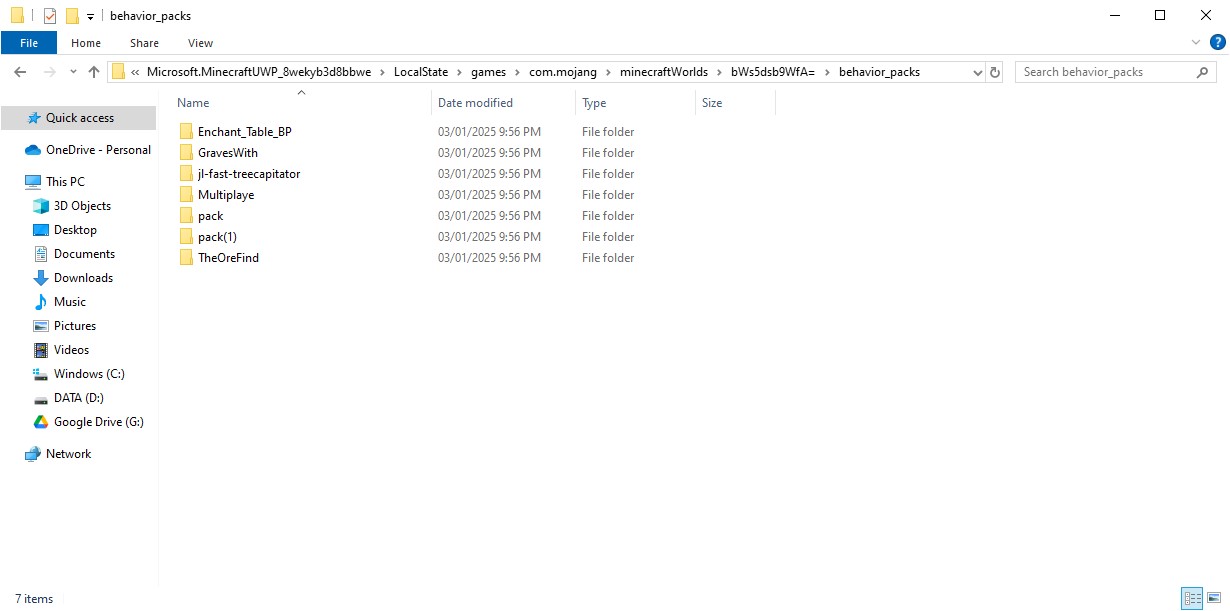Select the pack folder
This screenshot has height=611, width=1230.
[x=210, y=216]
